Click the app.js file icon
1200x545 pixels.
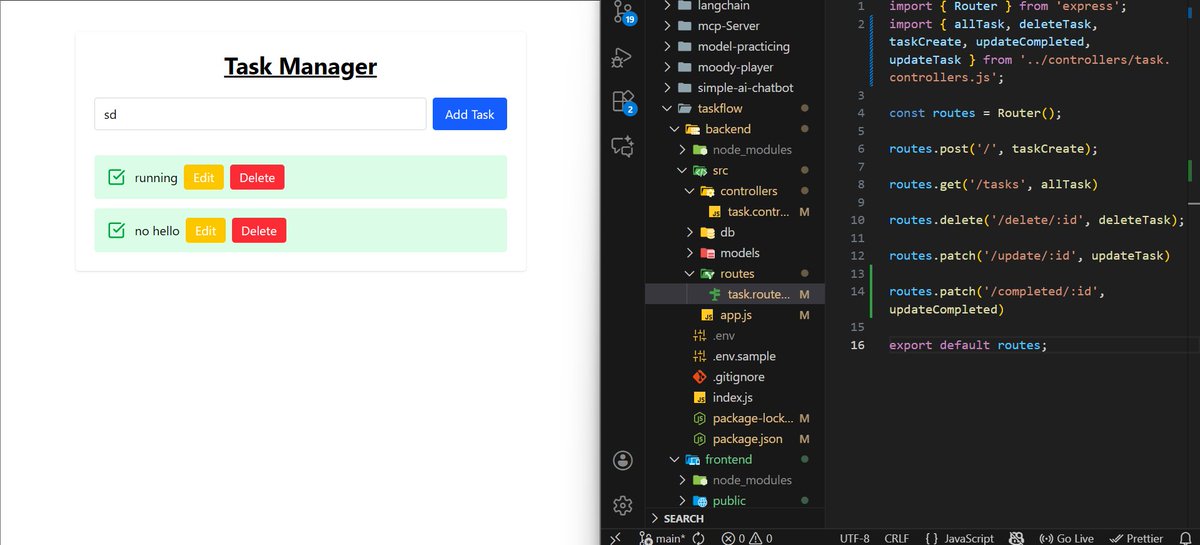coord(708,315)
